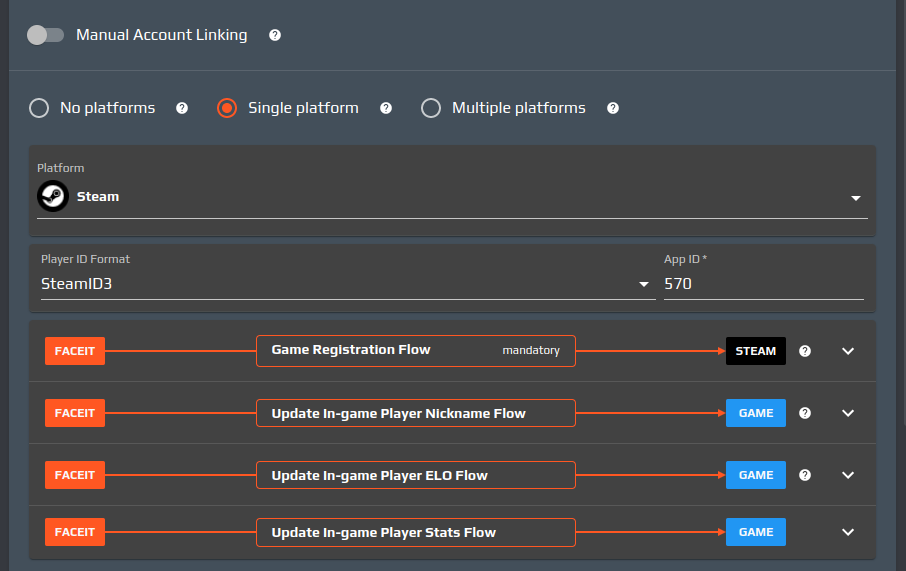
Task: Choose the Single platform radio option
Action: 227,108
